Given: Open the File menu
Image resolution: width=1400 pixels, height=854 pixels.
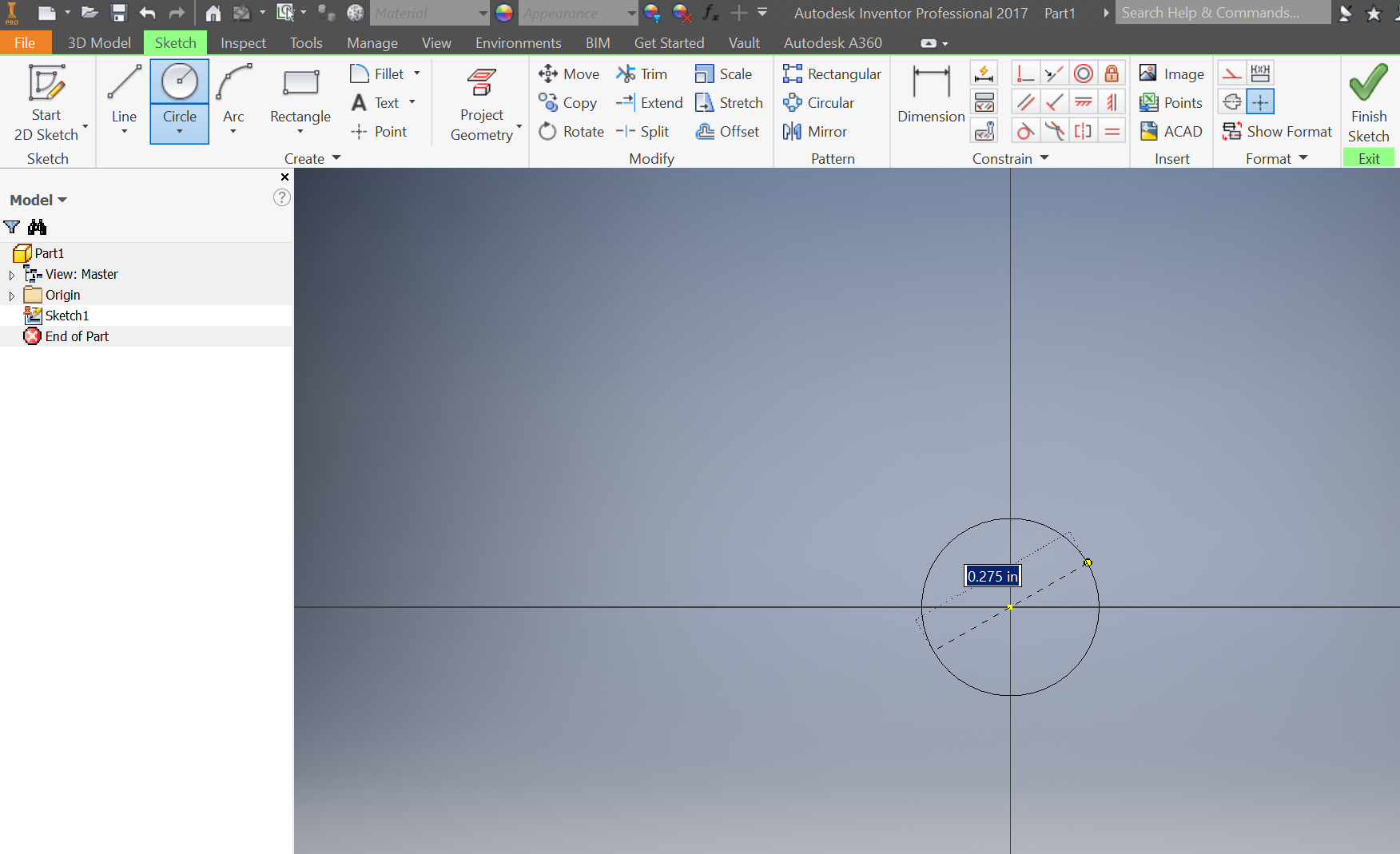Looking at the screenshot, I should pyautogui.click(x=25, y=43).
